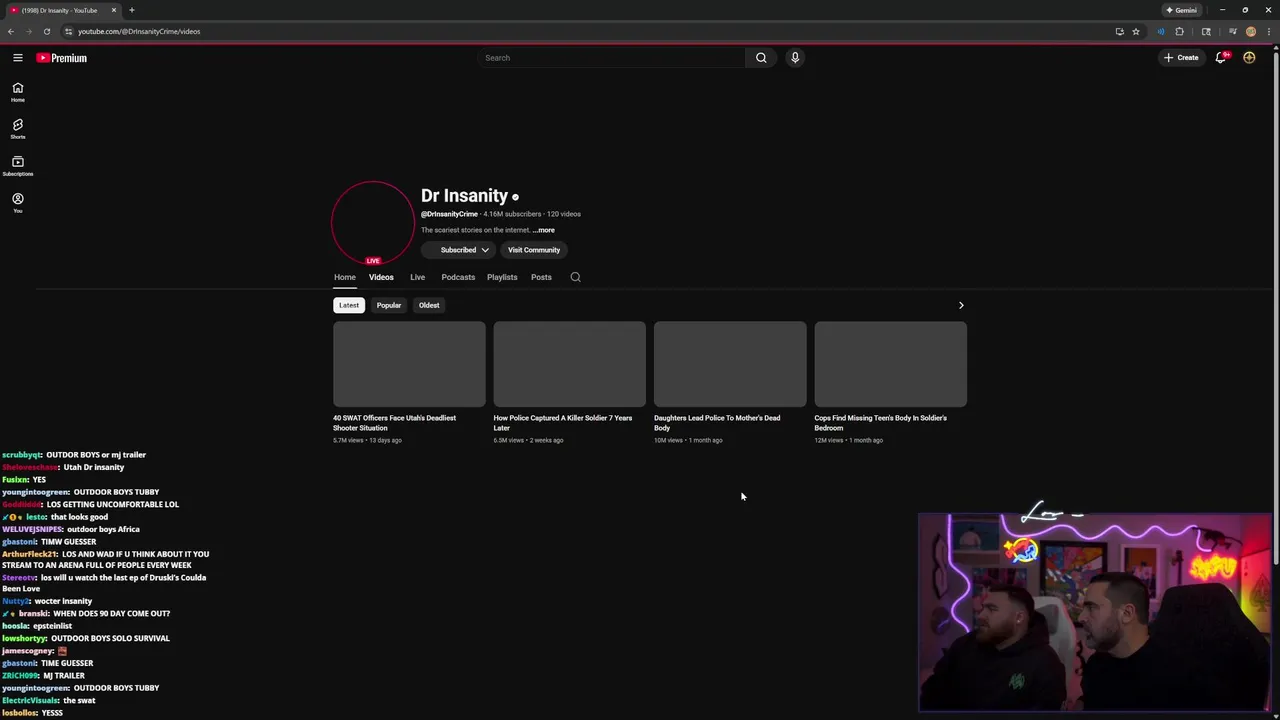Open thumbnail of Missing Teen's Body video
This screenshot has height=720, width=1280.
coord(891,364)
